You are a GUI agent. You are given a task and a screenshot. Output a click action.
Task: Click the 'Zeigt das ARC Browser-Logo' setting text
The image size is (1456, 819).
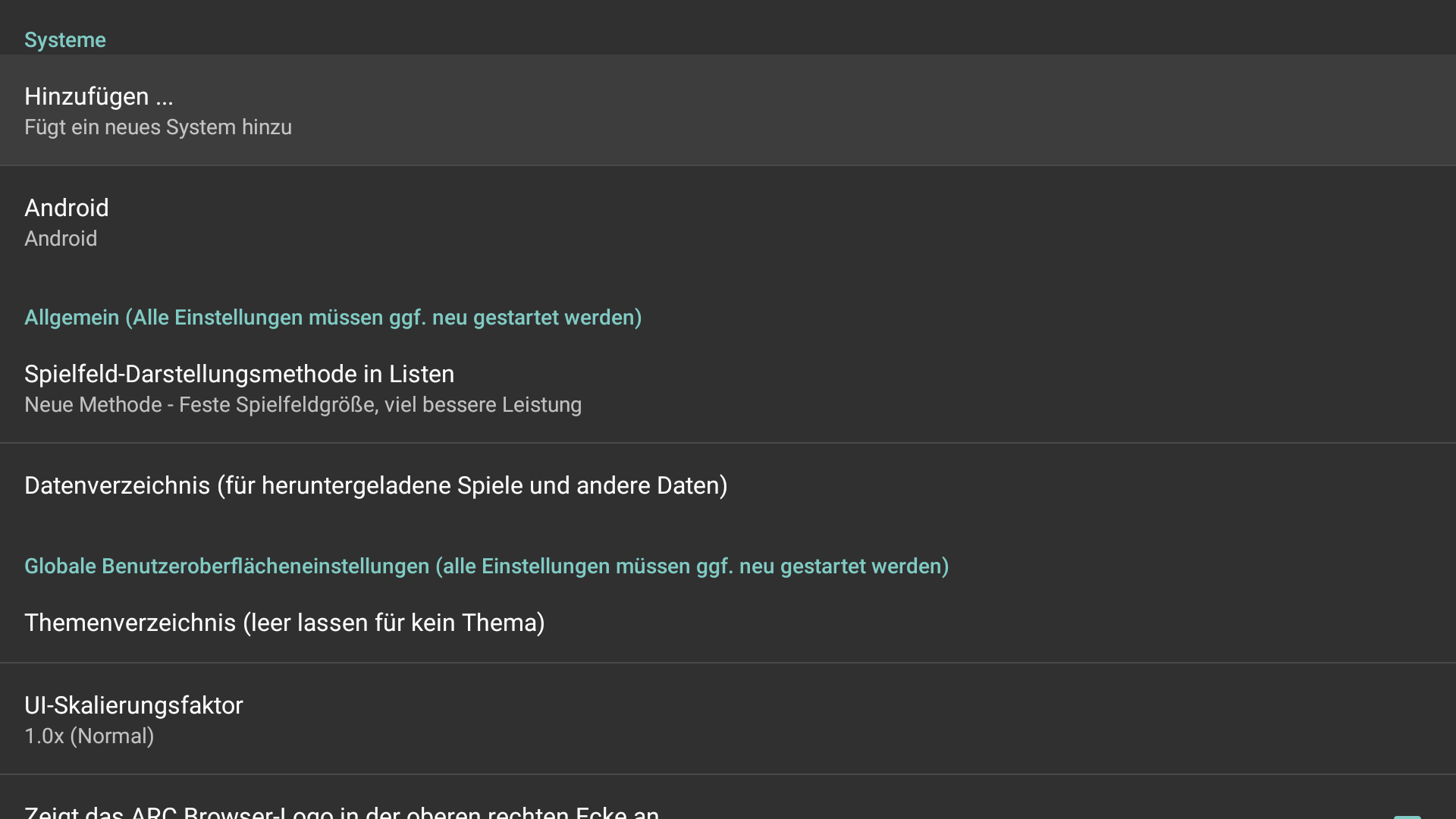pyautogui.click(x=341, y=811)
